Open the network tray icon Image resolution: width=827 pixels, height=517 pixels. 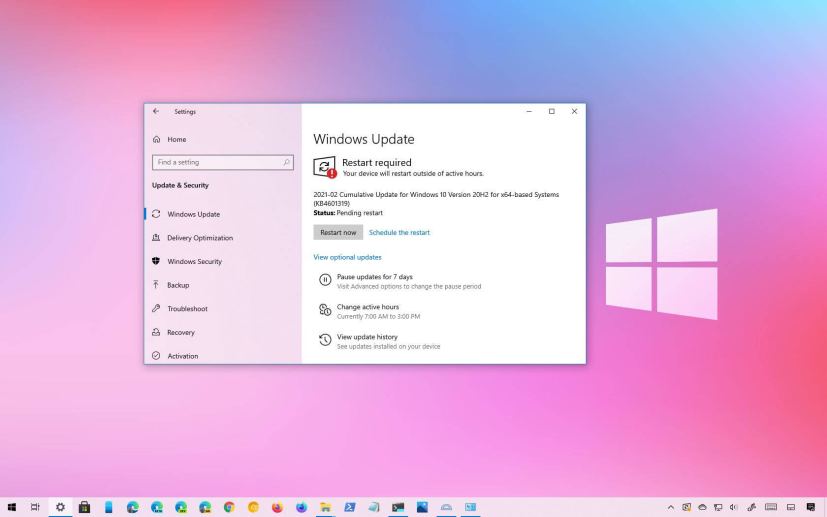[x=718, y=508]
